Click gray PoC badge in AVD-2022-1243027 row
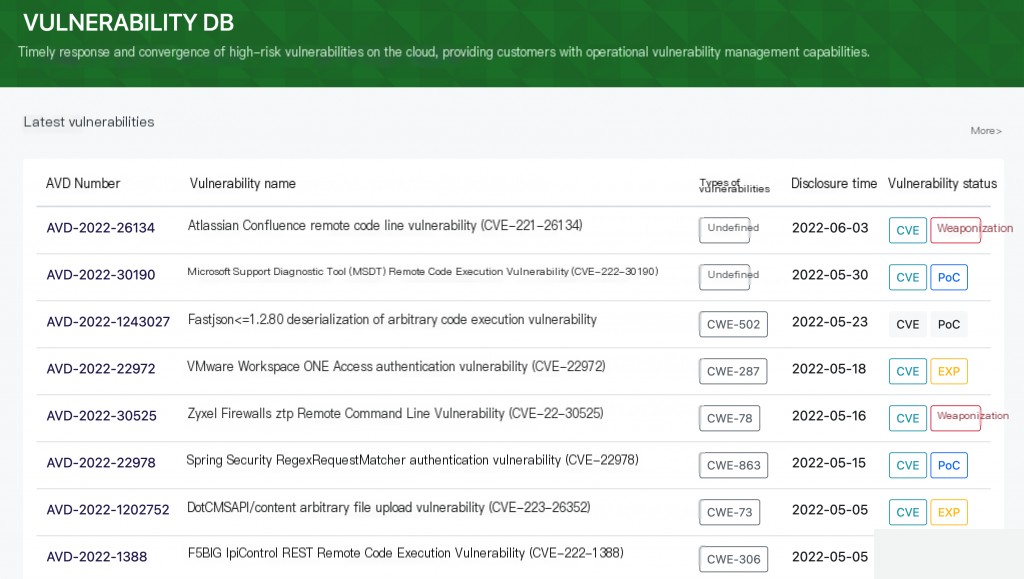 click(x=949, y=324)
